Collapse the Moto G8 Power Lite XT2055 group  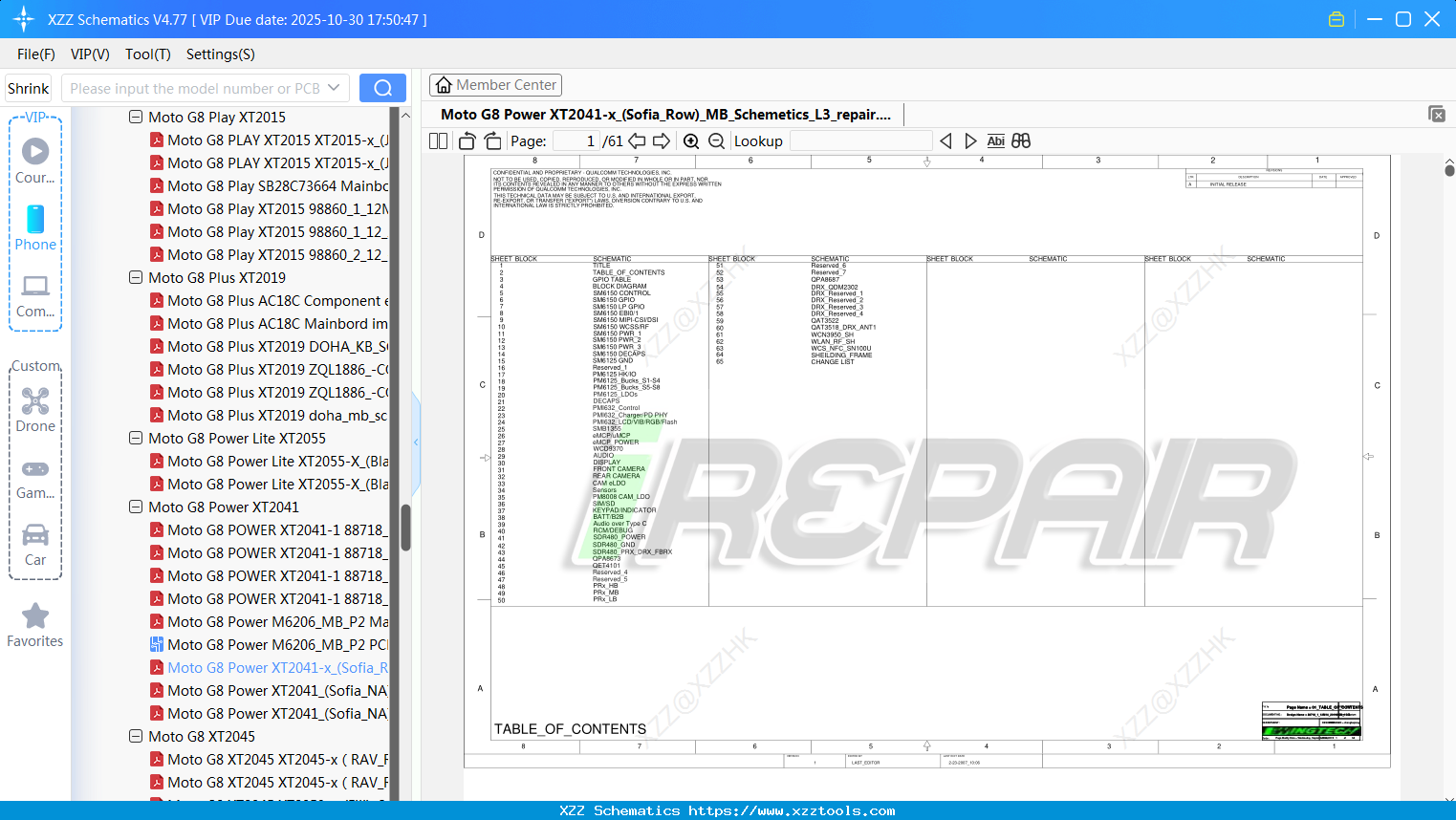(x=136, y=438)
